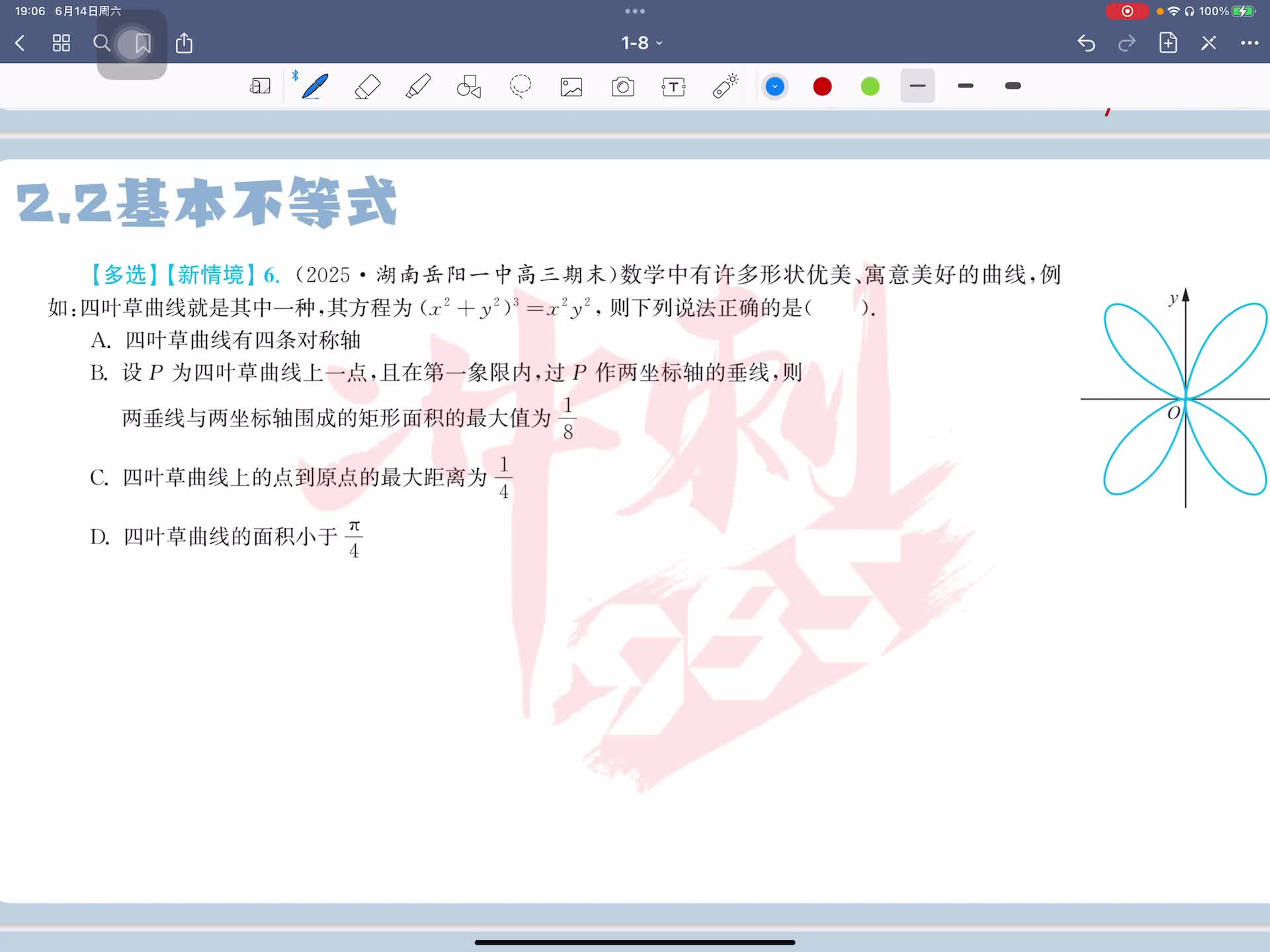Select the Eraser tool
1270x952 pixels.
click(x=367, y=87)
